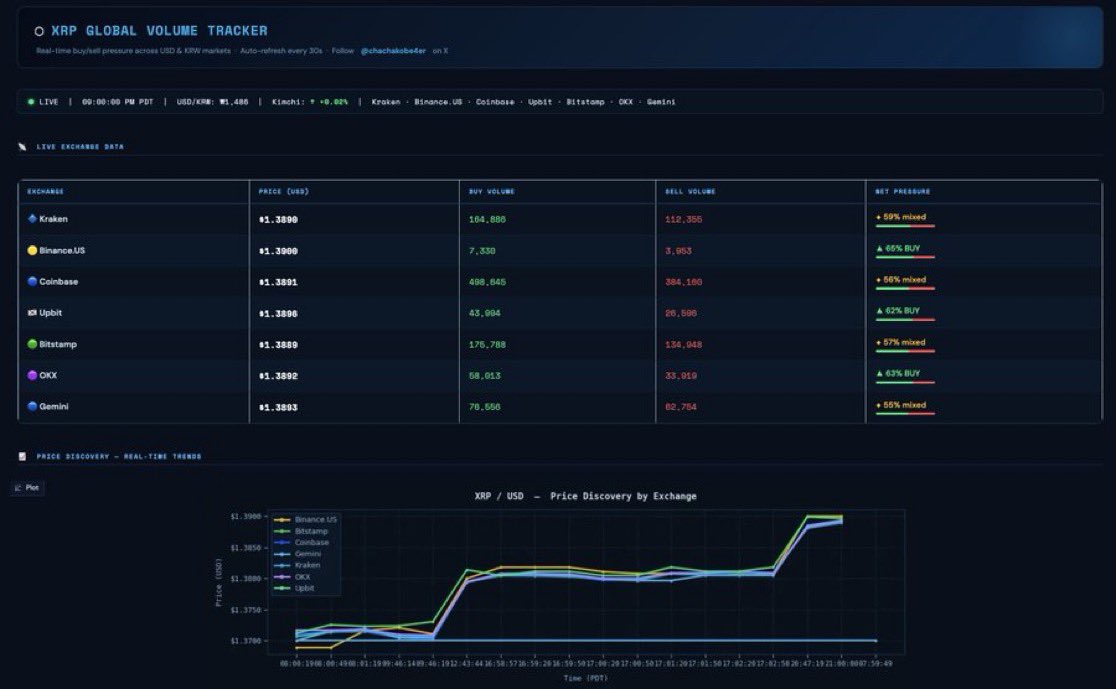The image size is (1116, 689).
Task: Toggle OKX series in chart legend
Action: [x=293, y=577]
